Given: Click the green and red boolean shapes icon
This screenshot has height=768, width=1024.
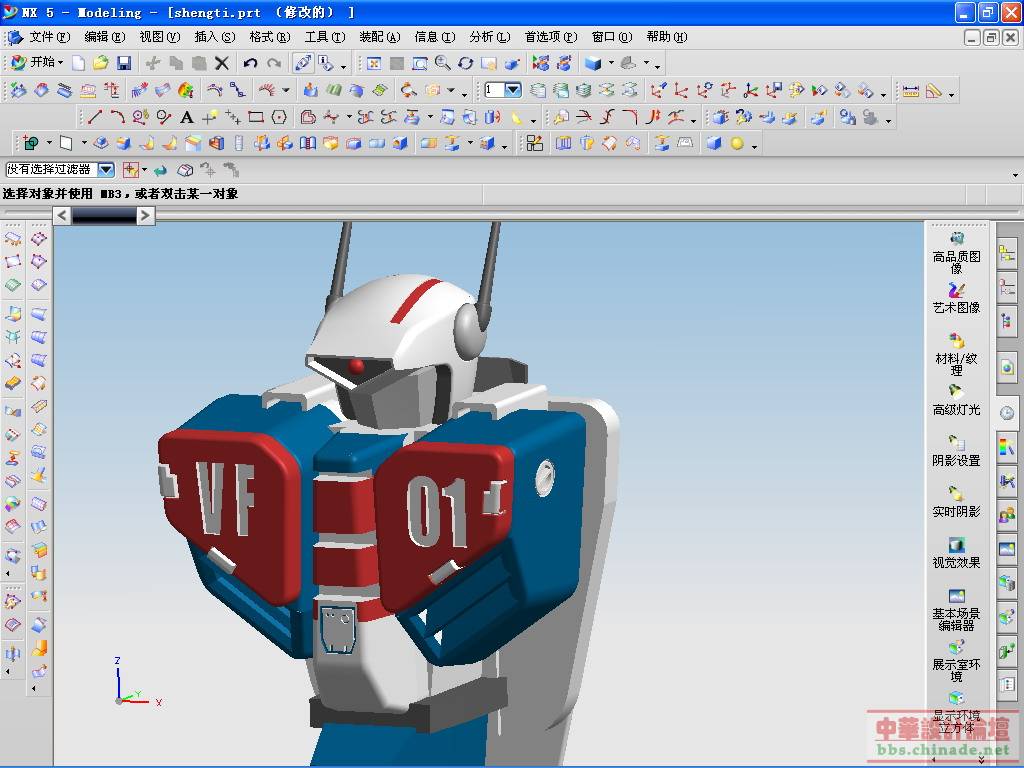Looking at the screenshot, I should 30,143.
